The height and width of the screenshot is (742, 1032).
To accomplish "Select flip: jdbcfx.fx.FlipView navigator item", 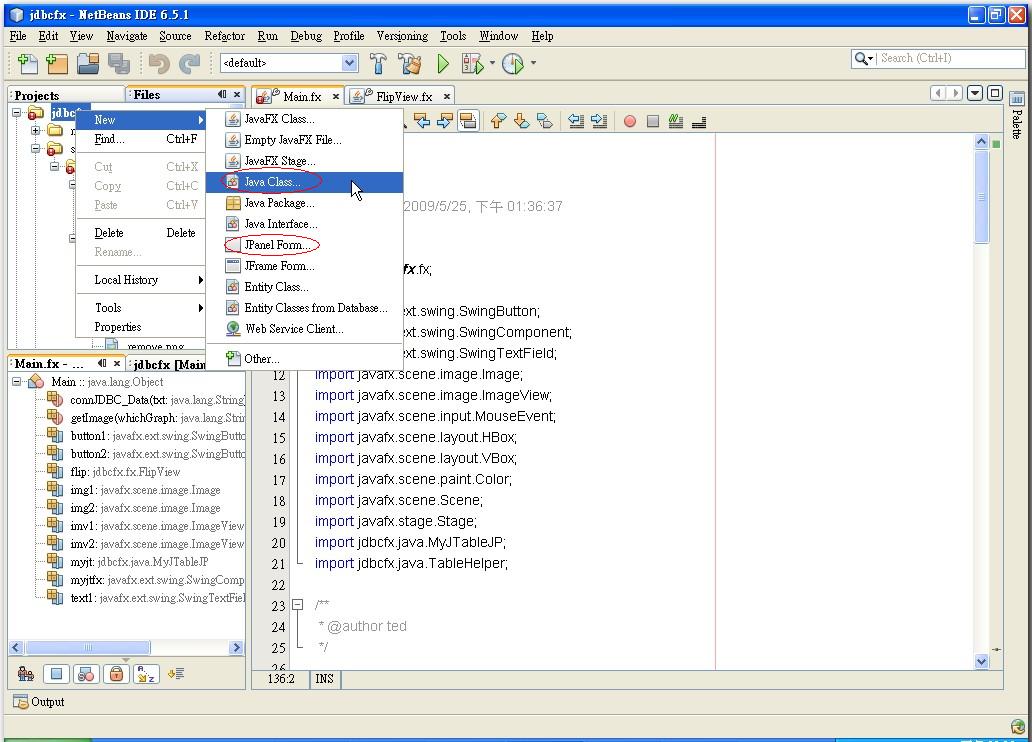I will [x=114, y=471].
